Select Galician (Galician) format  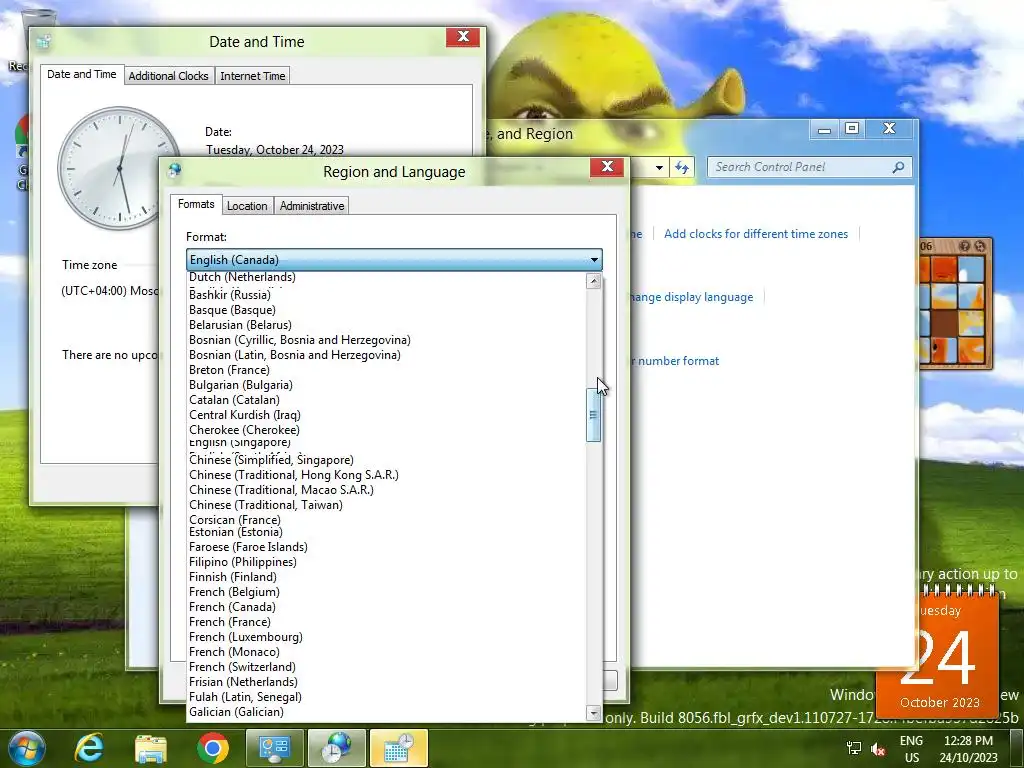[236, 712]
